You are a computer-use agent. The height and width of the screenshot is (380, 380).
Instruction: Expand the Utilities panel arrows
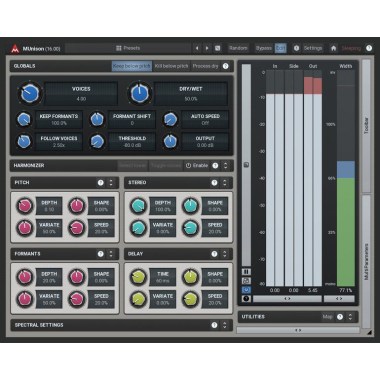pos(350,317)
